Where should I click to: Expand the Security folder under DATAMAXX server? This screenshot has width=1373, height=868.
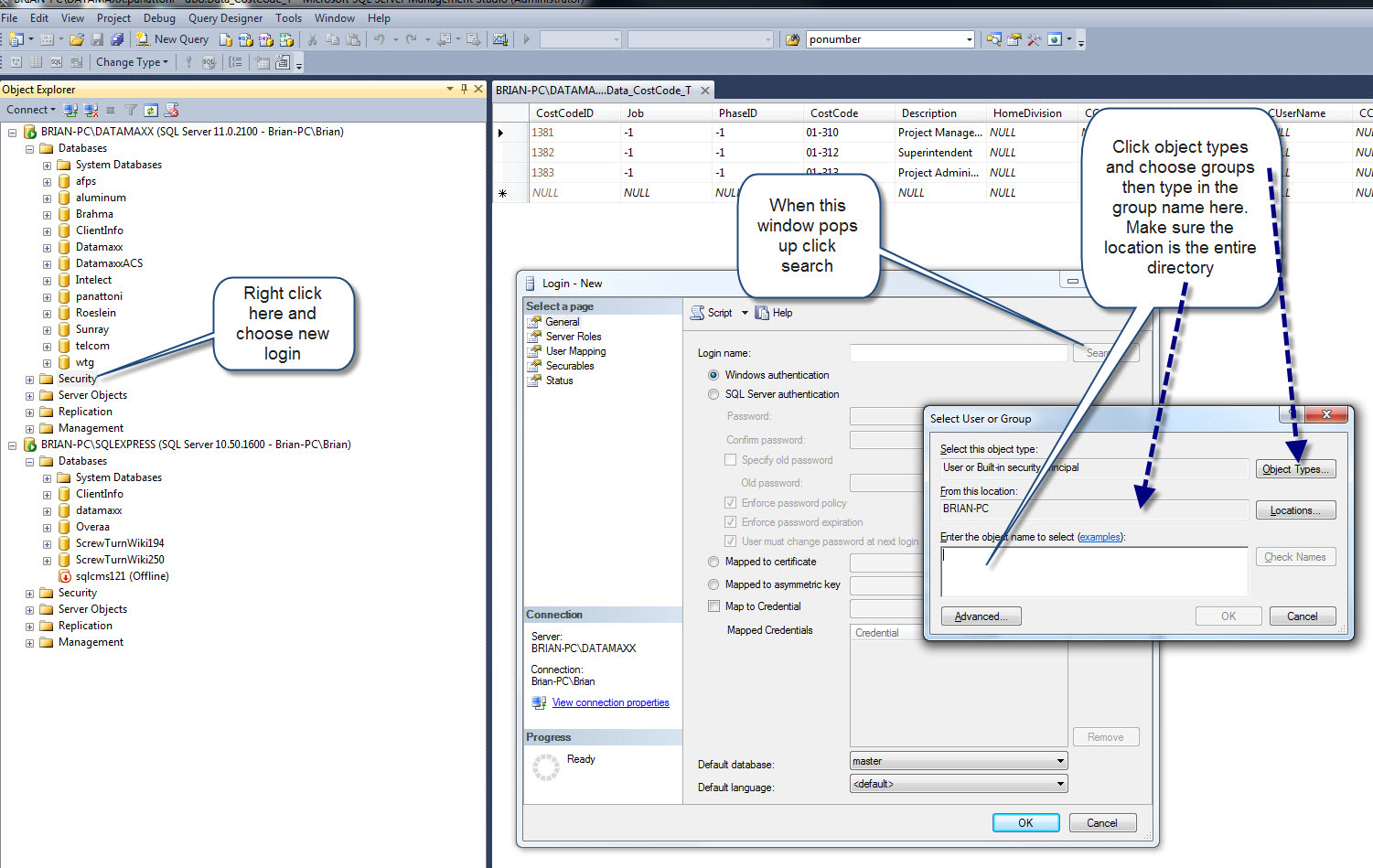(x=29, y=379)
